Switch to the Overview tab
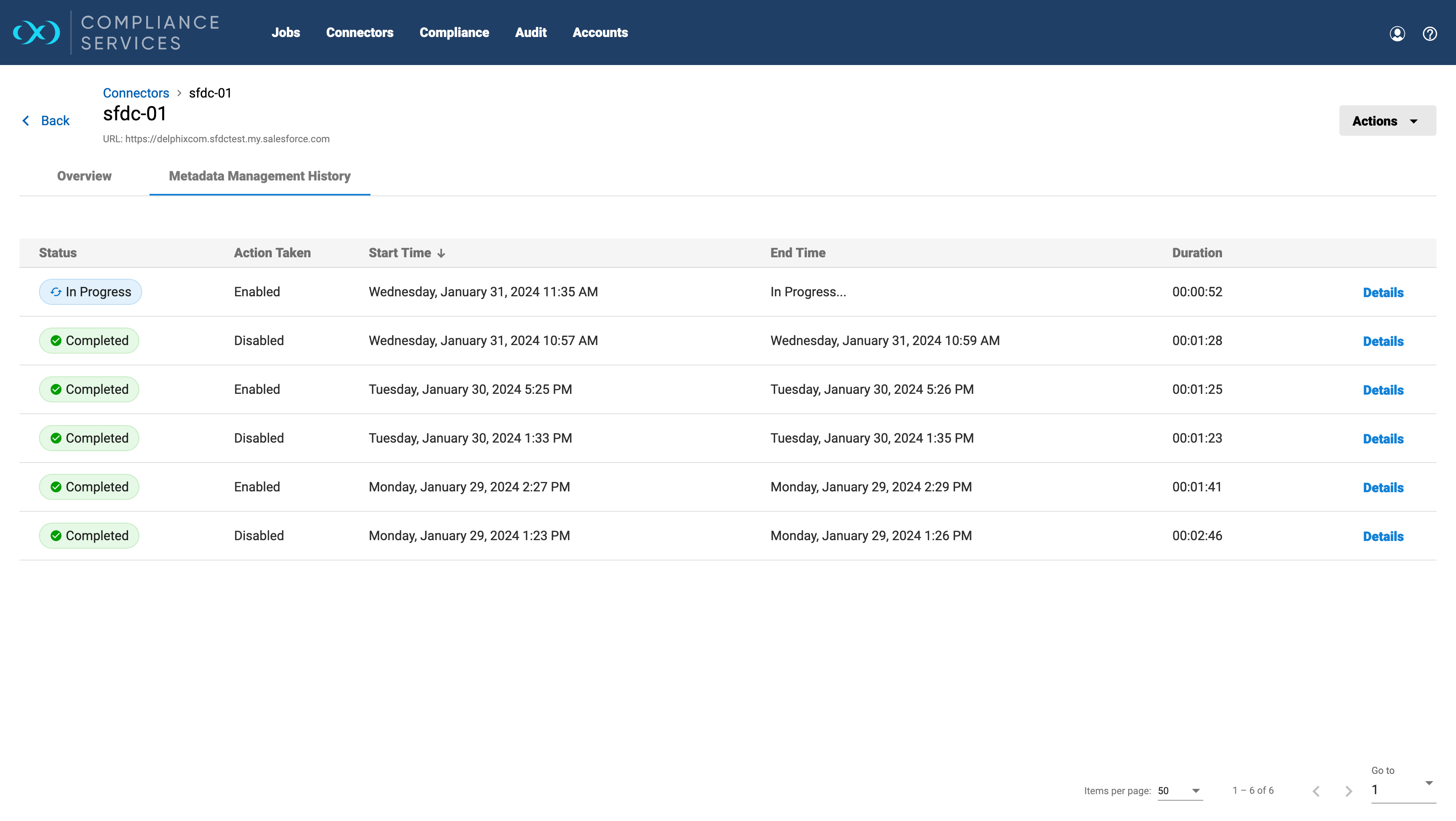The width and height of the screenshot is (1456, 821). (x=84, y=176)
